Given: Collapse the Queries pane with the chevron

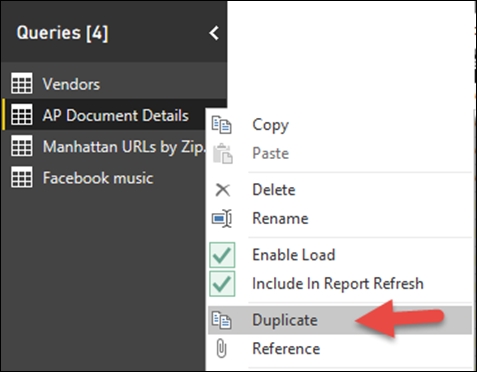Looking at the screenshot, I should 214,33.
